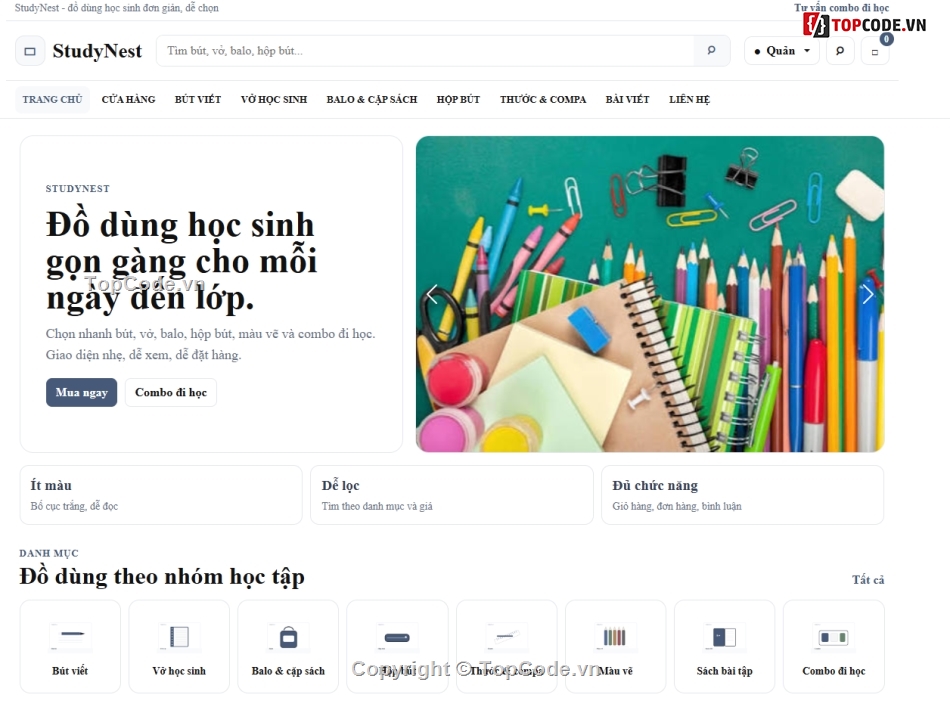950x704 pixels.
Task: Select the Combo đi học category icon
Action: (x=834, y=637)
